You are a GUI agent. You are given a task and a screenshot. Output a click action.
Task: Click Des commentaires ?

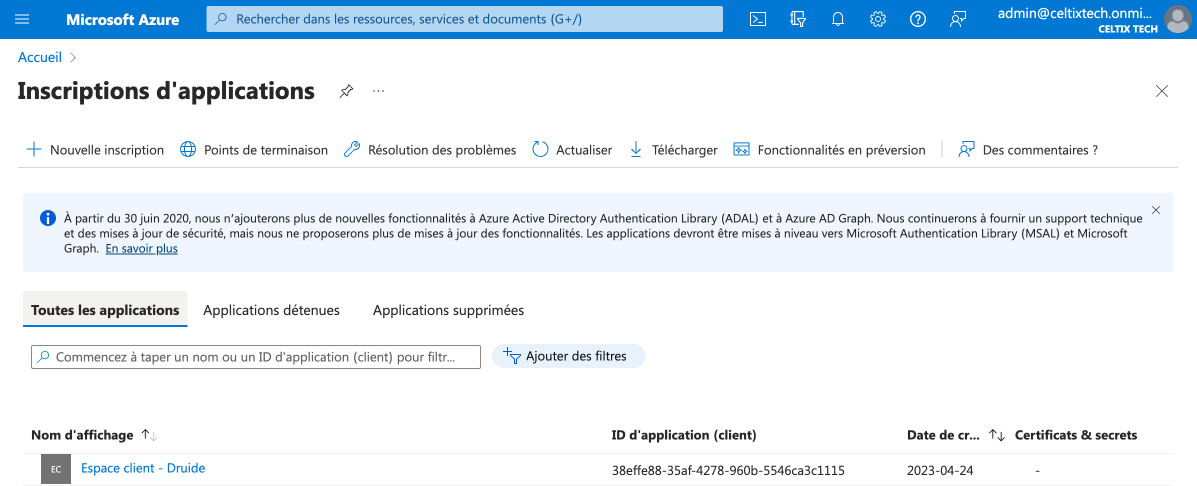click(1028, 150)
